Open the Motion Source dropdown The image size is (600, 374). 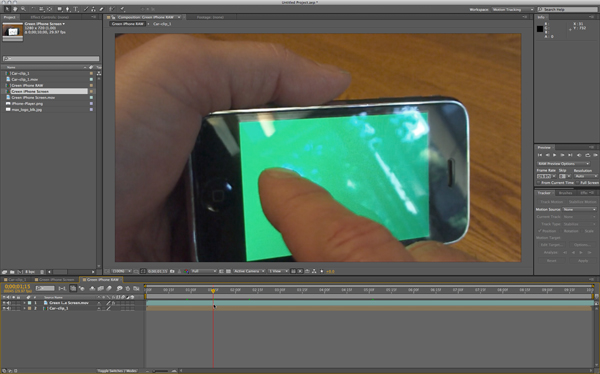579,209
